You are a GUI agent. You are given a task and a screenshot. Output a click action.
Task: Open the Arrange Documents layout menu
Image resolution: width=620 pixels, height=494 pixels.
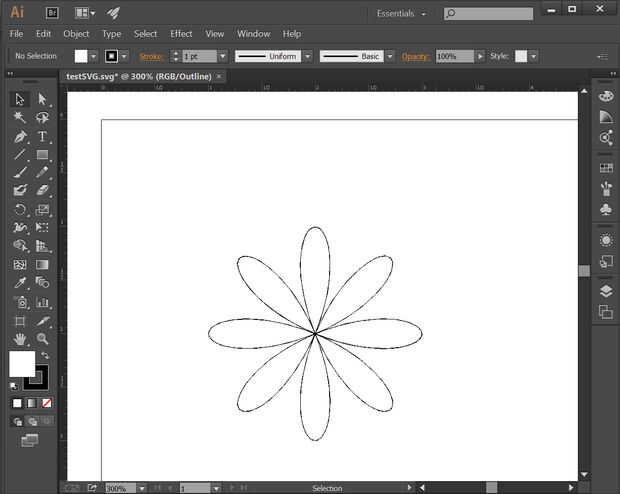[85, 13]
